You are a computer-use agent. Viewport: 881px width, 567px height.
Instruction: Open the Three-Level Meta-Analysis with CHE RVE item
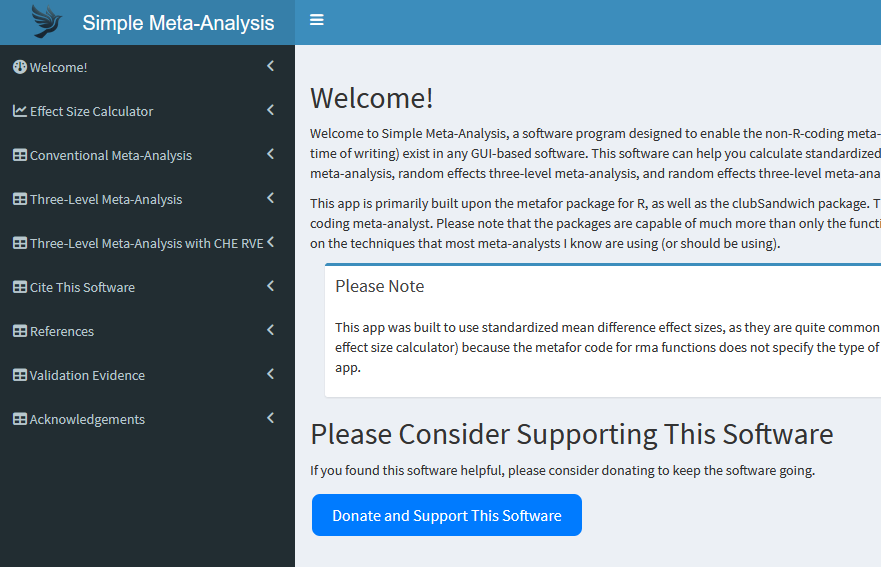[146, 243]
